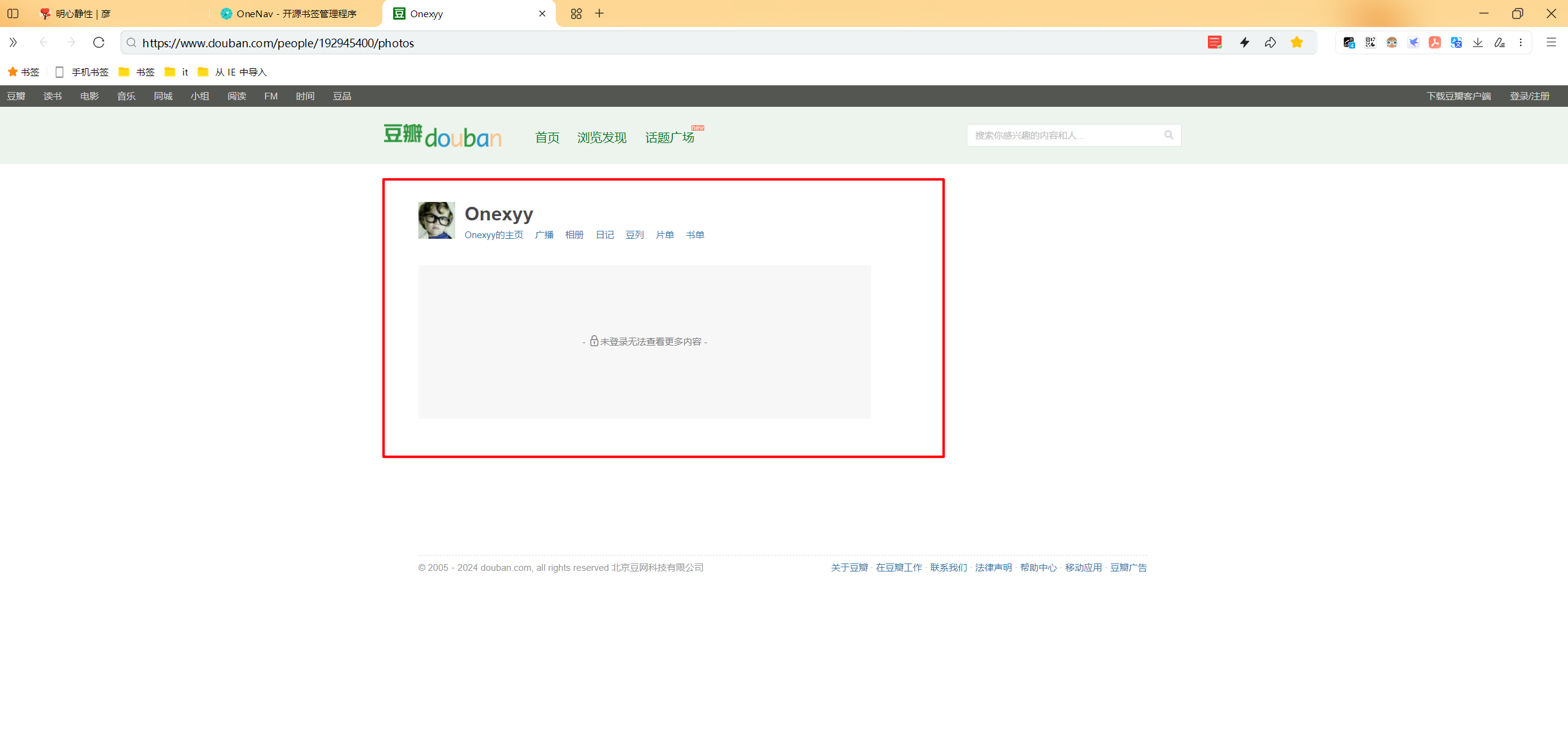Expand the 书签 bookmark folder
The image size is (1568, 755).
137,72
